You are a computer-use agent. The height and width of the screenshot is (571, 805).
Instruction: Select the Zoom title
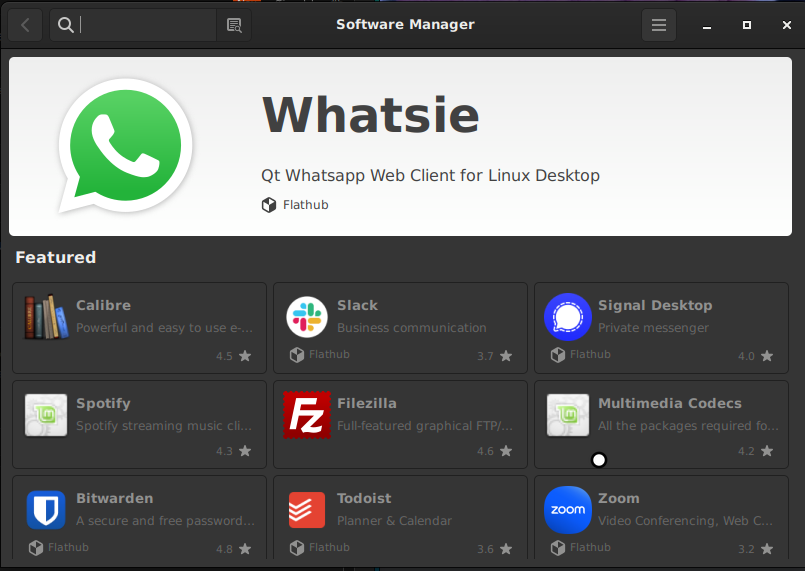point(619,498)
